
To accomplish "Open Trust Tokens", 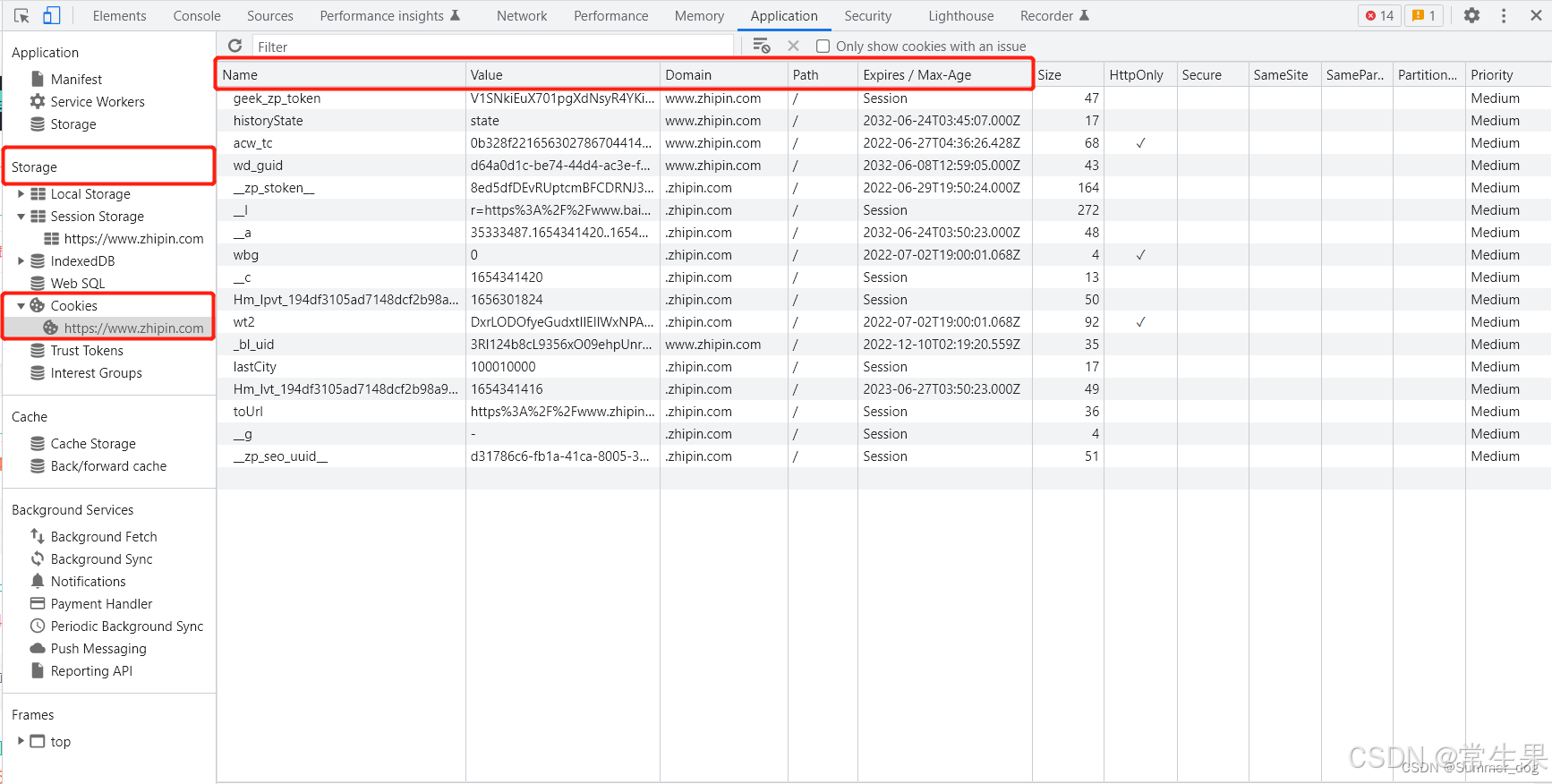I will click(87, 350).
